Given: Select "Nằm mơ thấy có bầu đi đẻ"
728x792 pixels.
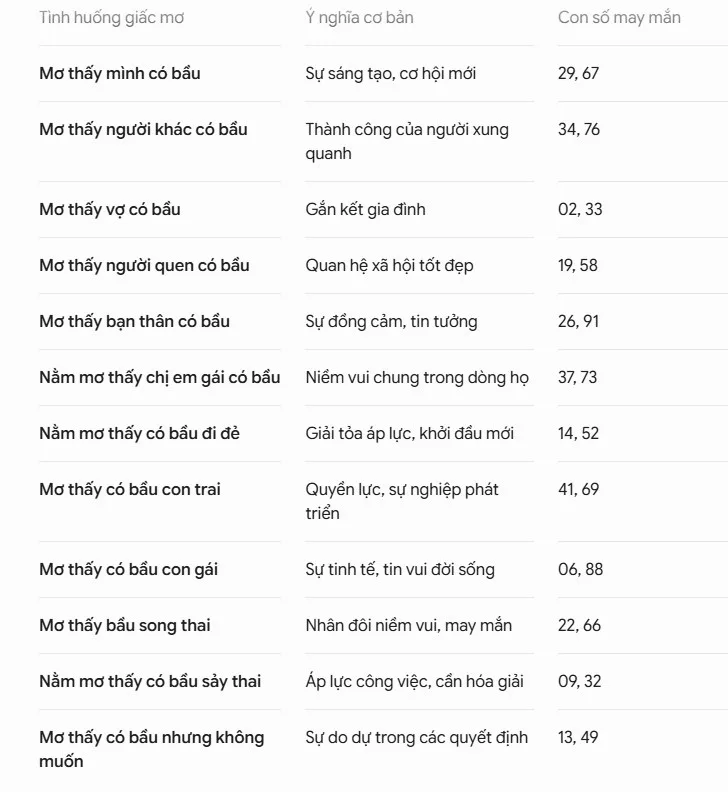Looking at the screenshot, I should (x=139, y=434).
